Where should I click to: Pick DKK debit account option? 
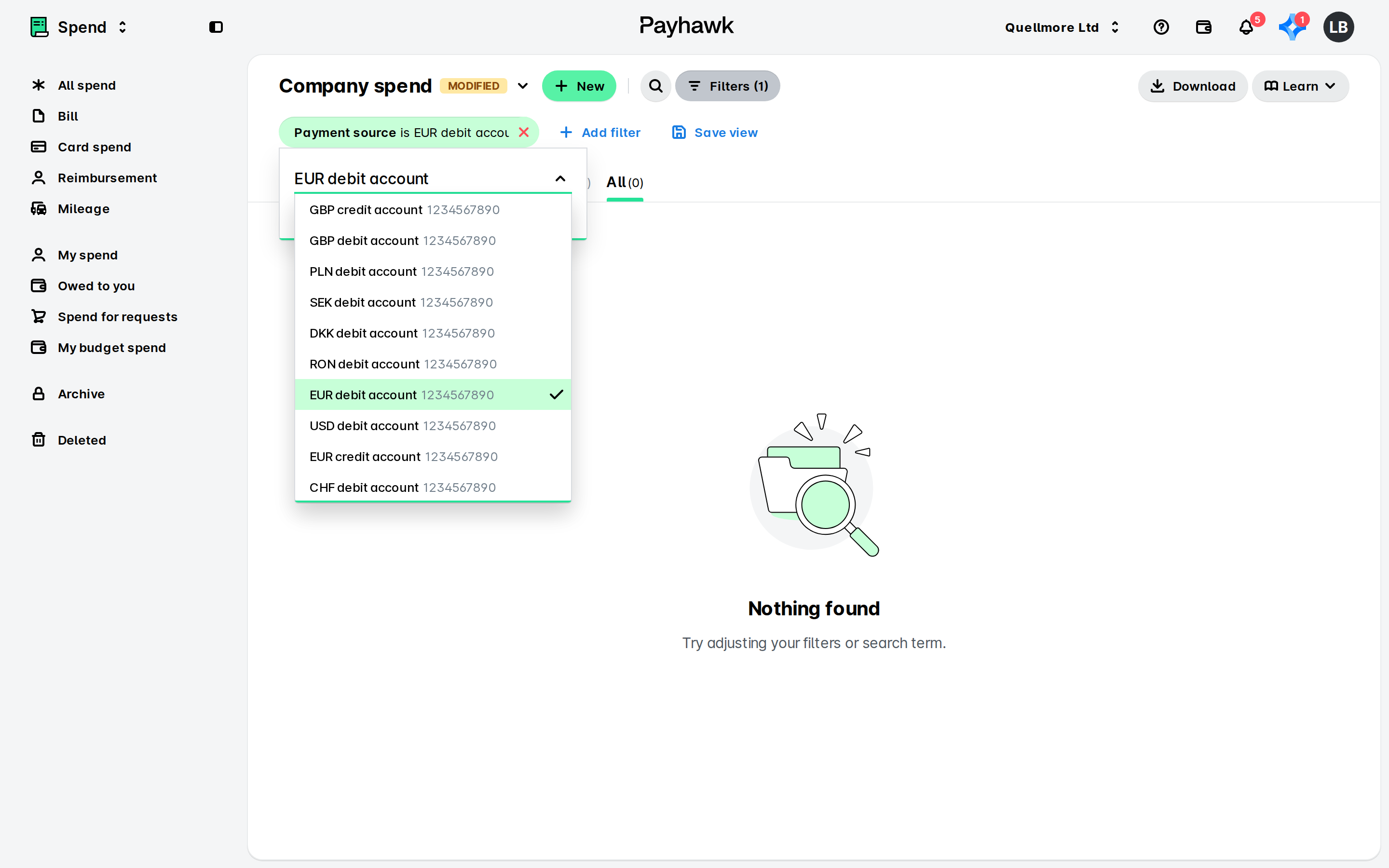click(x=433, y=333)
